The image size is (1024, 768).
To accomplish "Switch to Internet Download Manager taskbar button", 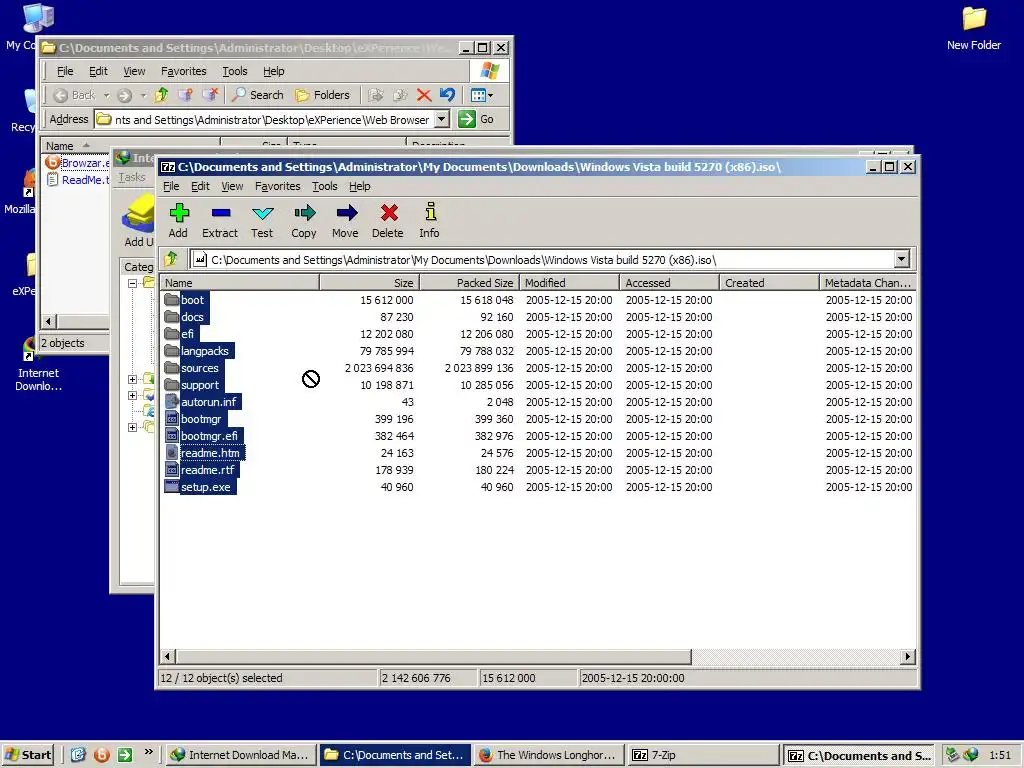I will click(x=240, y=755).
